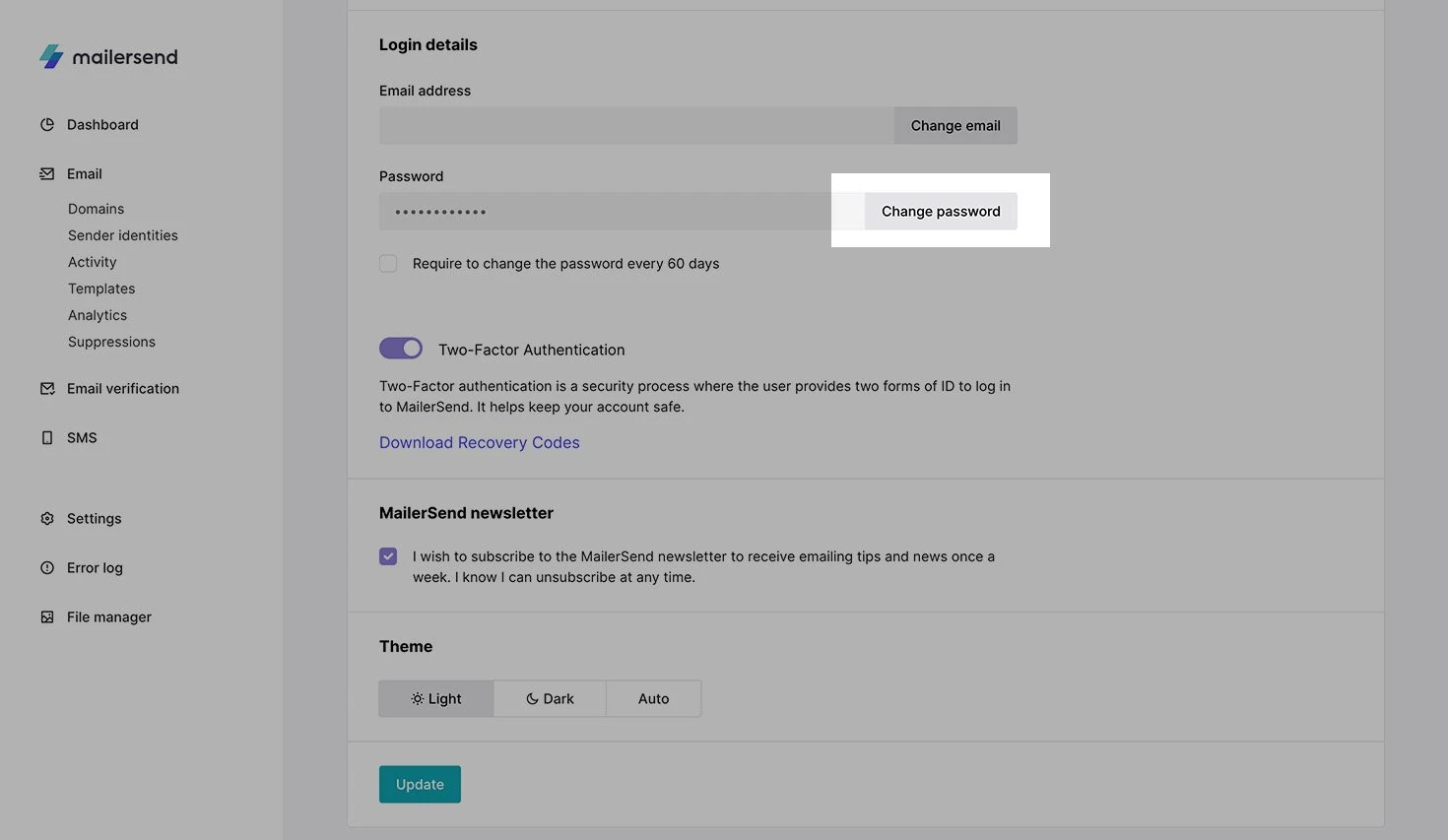1448x840 pixels.
Task: Go to Domains in the sidebar
Action: click(97, 209)
